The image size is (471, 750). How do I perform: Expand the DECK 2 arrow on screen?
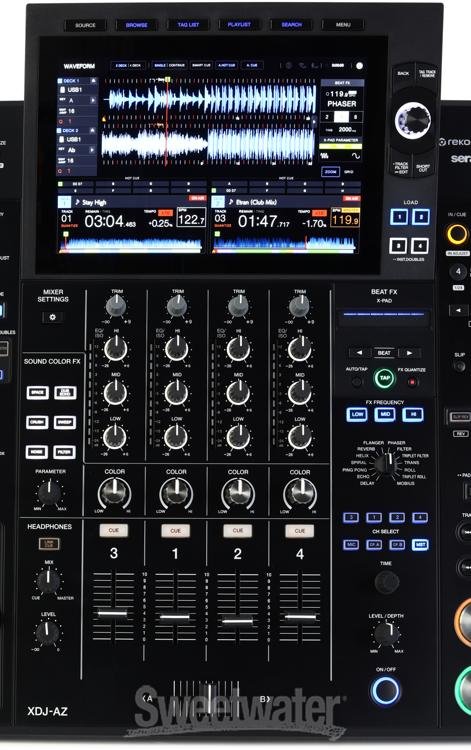coord(93,131)
